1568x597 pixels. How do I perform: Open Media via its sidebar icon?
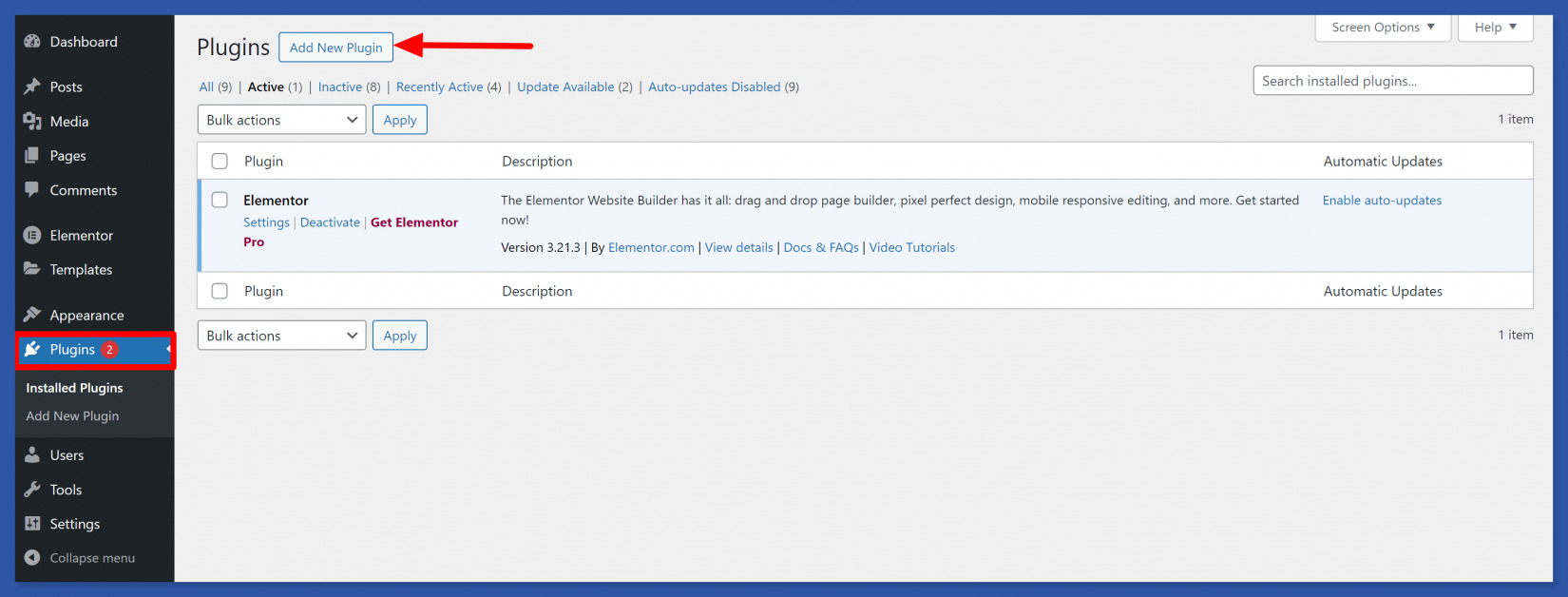point(32,122)
